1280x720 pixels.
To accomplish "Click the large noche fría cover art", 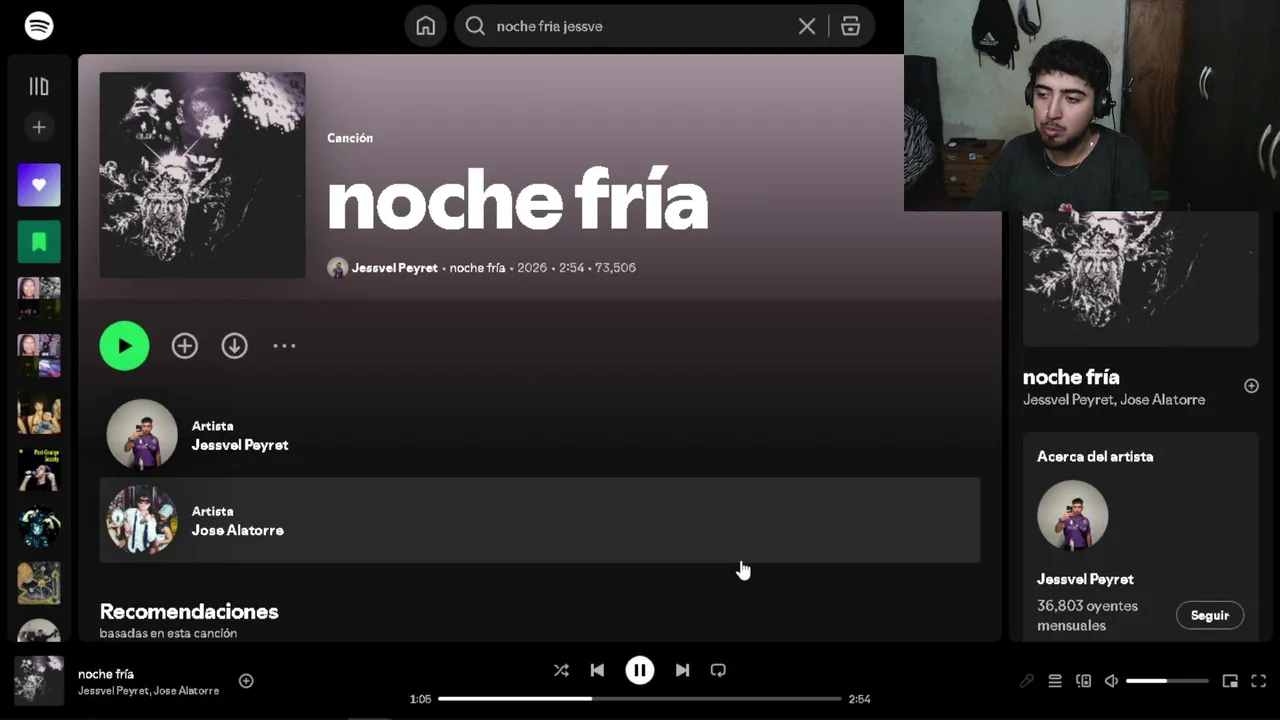I will pyautogui.click(x=202, y=174).
